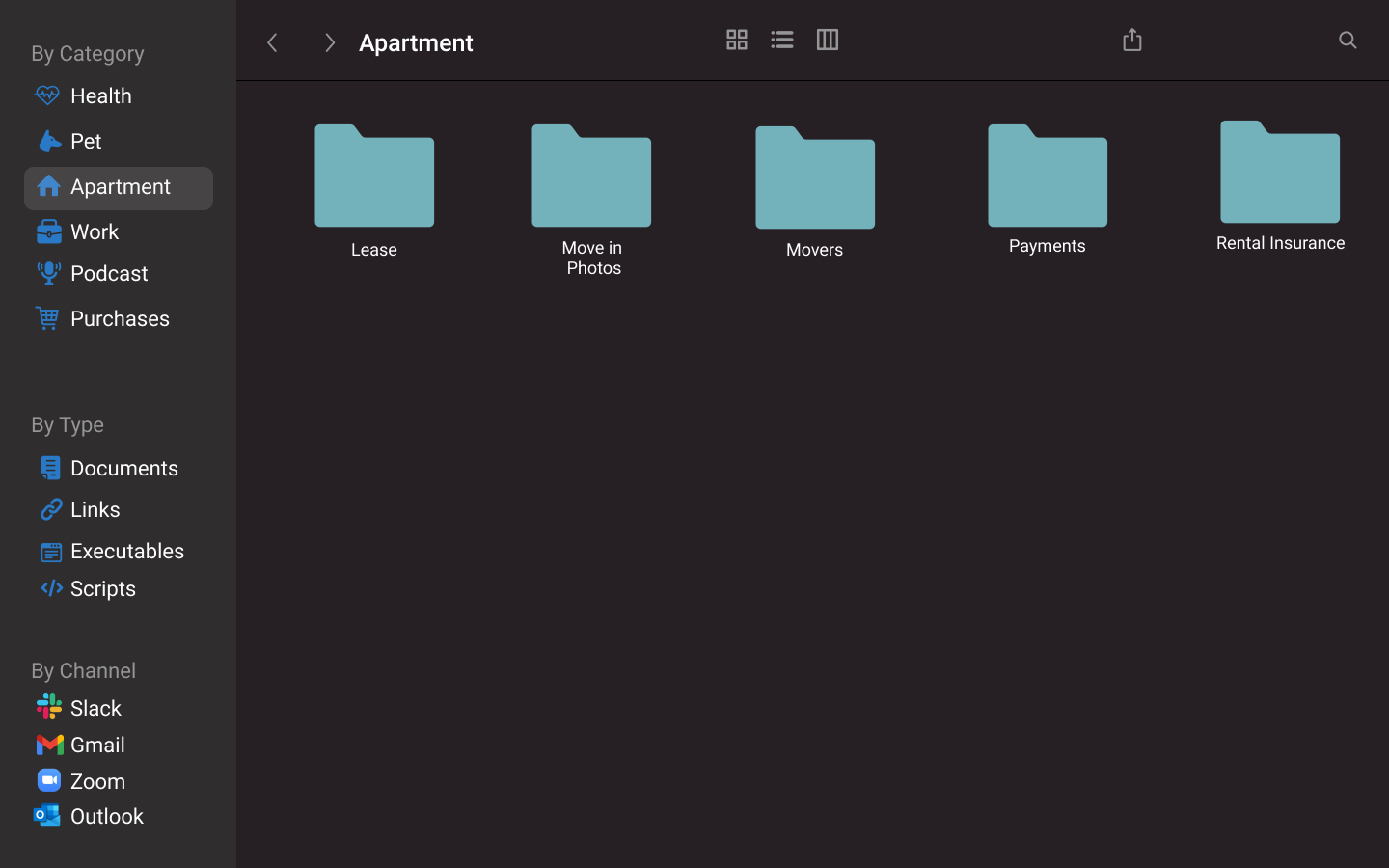Screen dimensions: 1389x868
Task: Click the Work briefcase icon
Action: (48, 231)
